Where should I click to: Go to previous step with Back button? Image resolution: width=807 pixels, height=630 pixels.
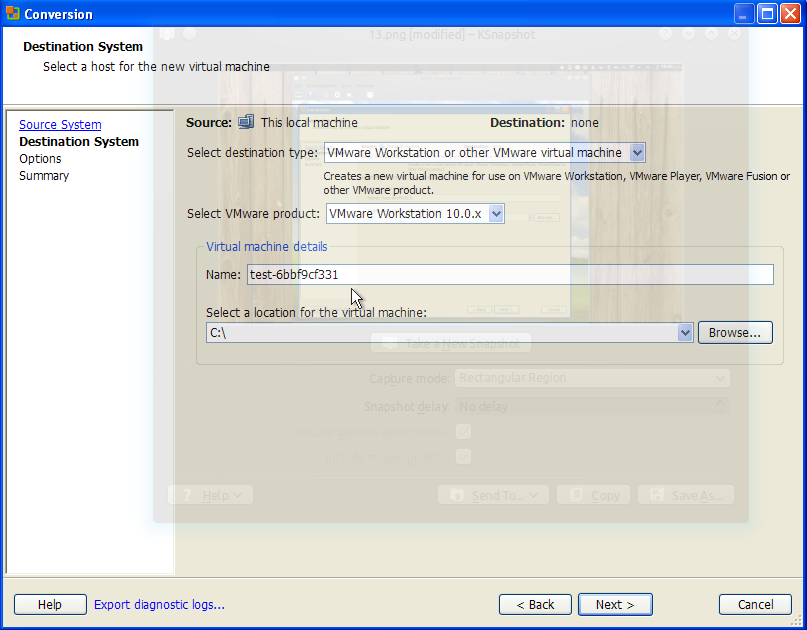pyautogui.click(x=535, y=604)
